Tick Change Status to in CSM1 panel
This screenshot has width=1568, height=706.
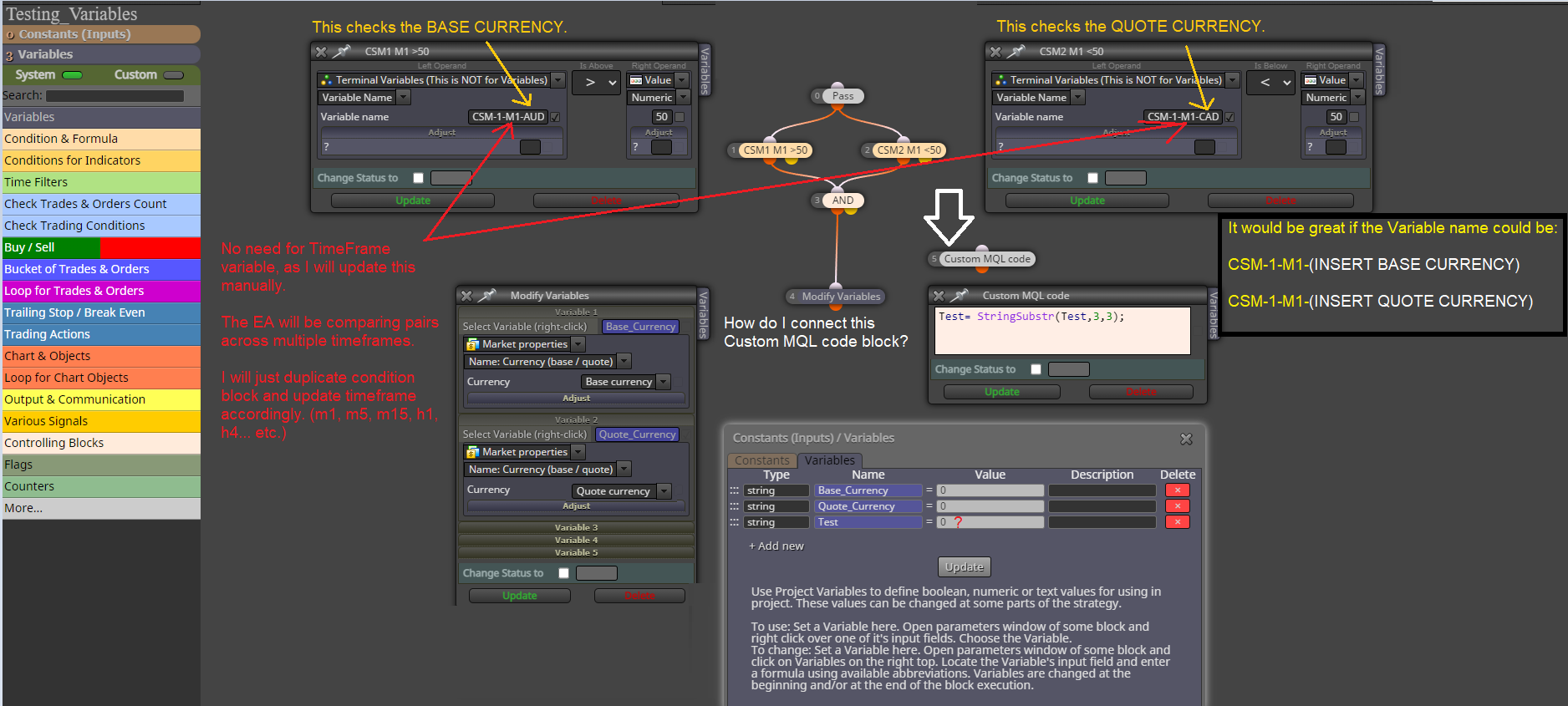click(419, 178)
